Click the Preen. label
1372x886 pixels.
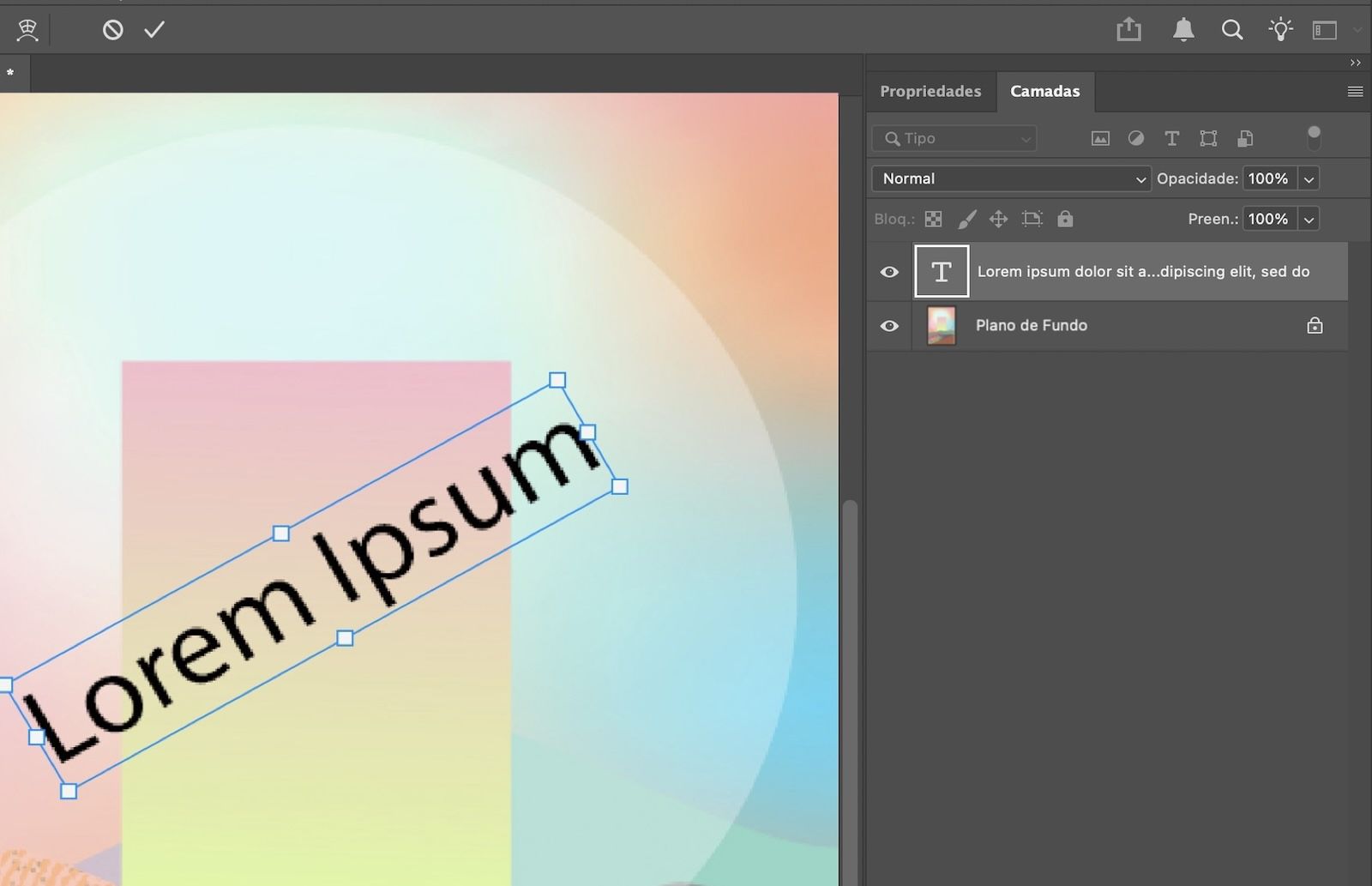tap(1213, 219)
